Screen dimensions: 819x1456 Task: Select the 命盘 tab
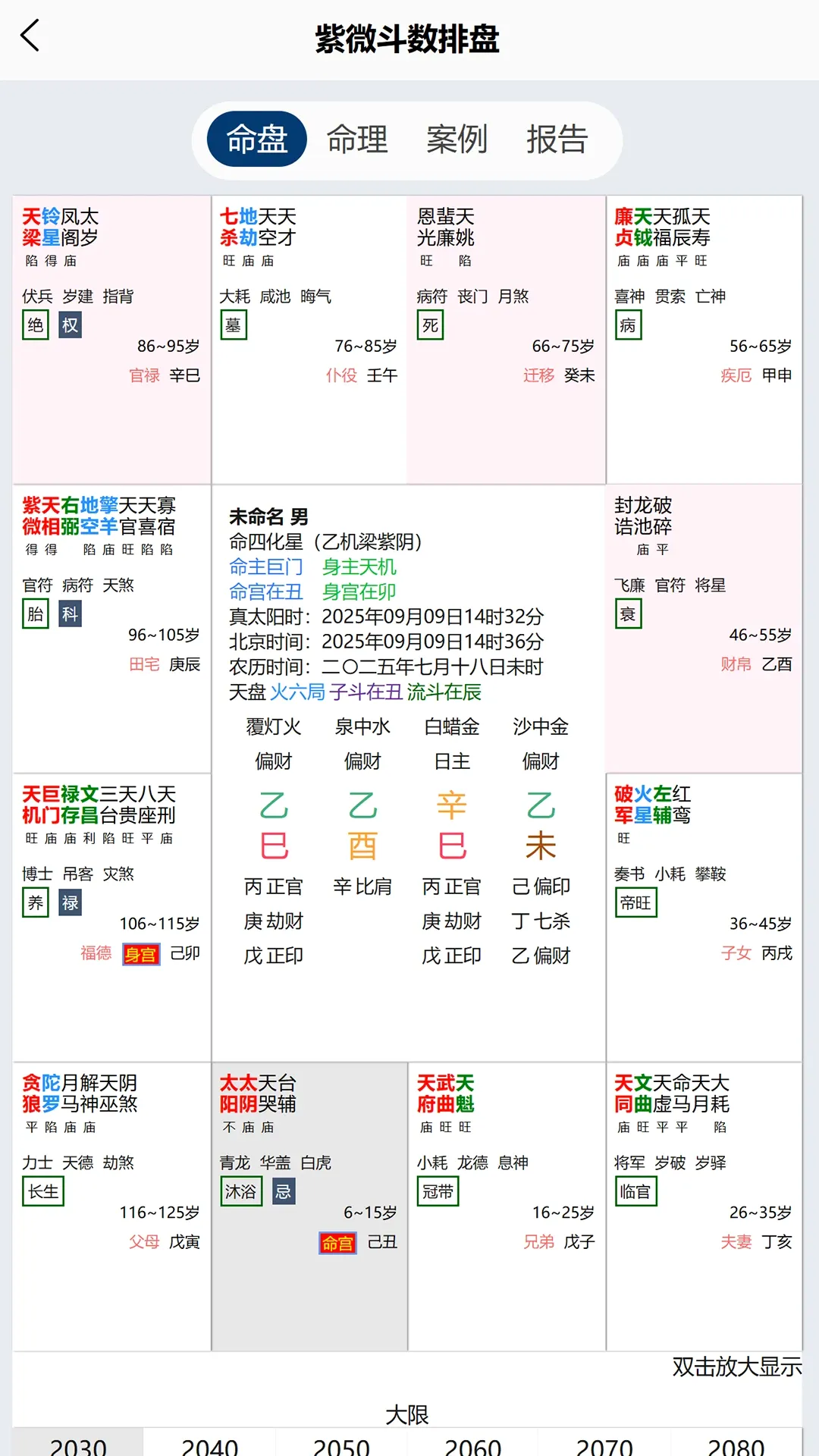pos(257,139)
